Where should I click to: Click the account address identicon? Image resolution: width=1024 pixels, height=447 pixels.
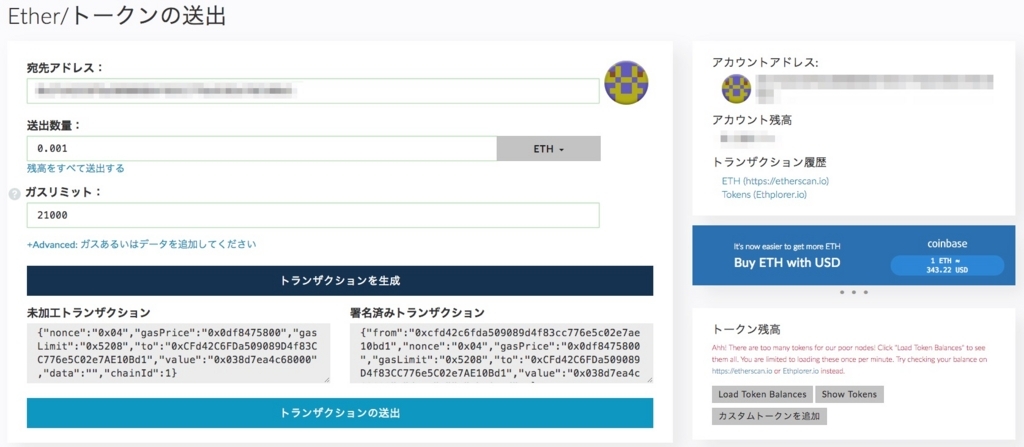[x=736, y=89]
